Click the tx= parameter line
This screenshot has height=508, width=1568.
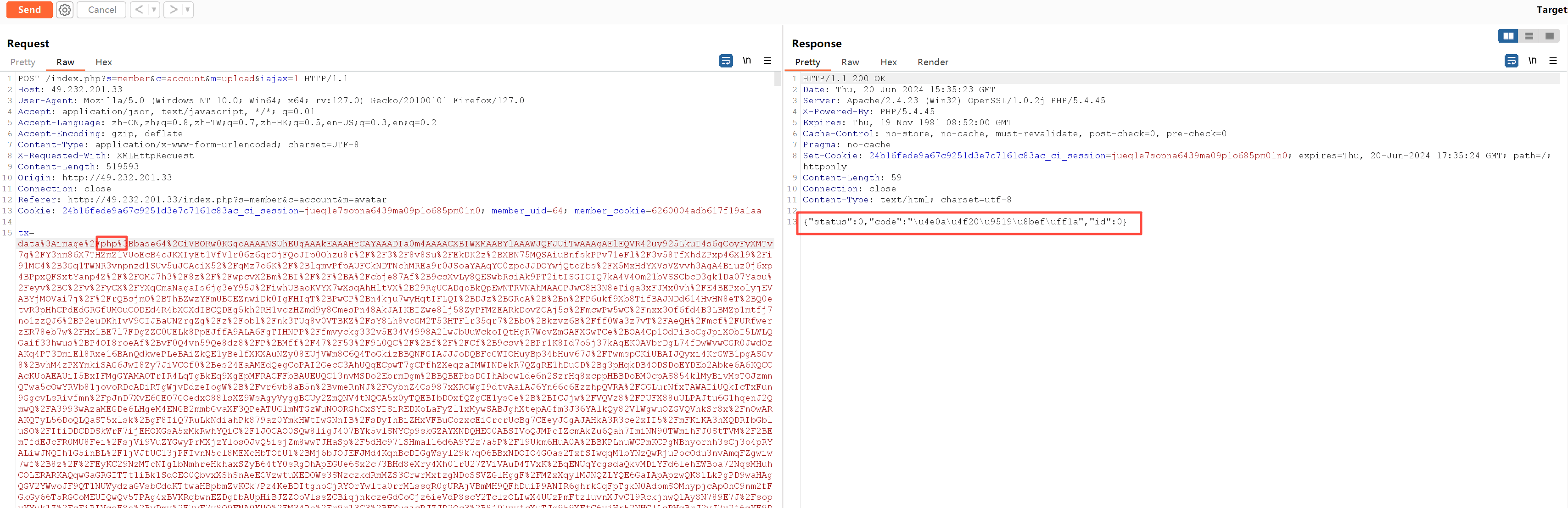[x=26, y=232]
